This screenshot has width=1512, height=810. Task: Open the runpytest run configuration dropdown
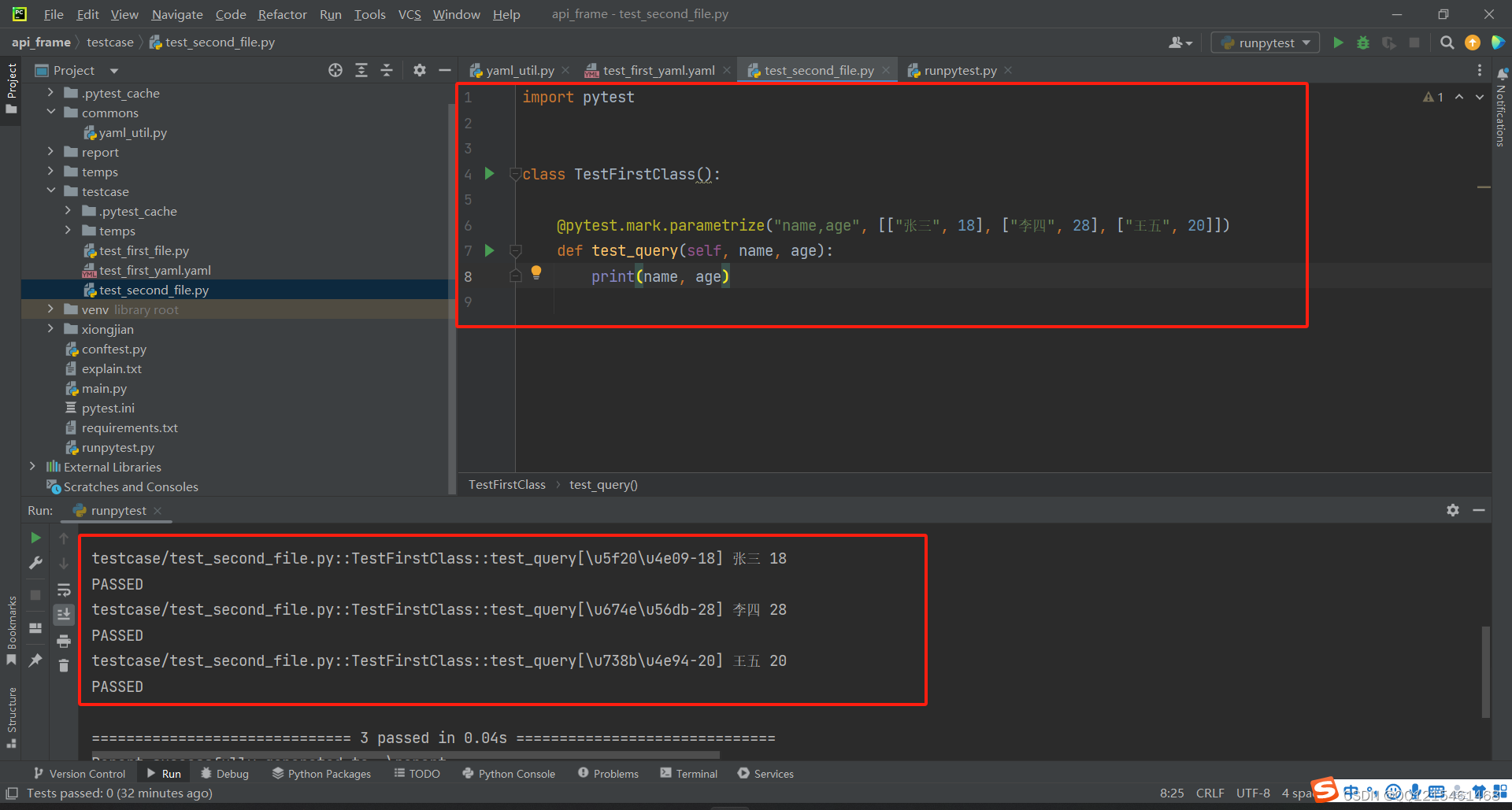1265,43
